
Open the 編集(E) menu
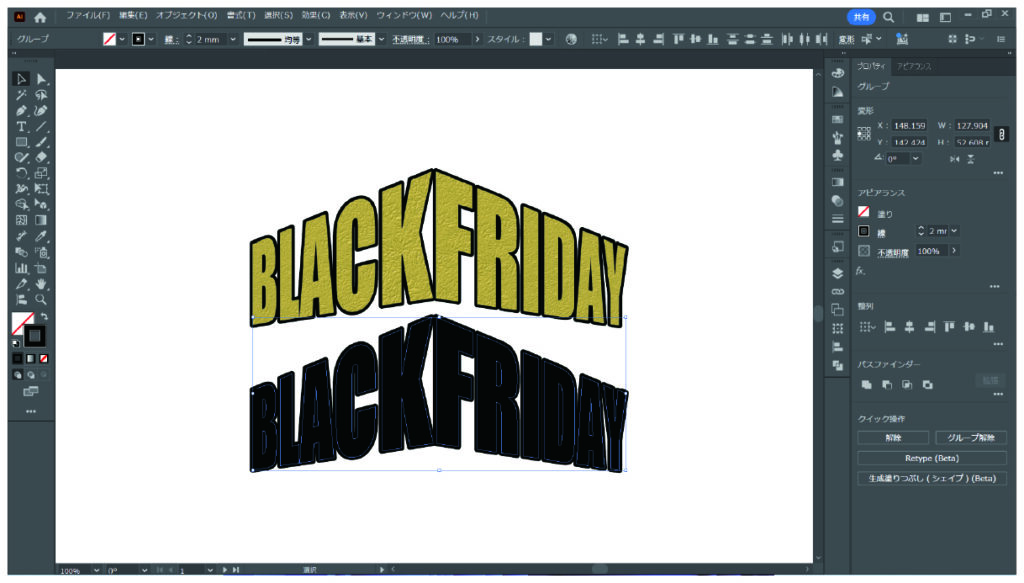133,15
